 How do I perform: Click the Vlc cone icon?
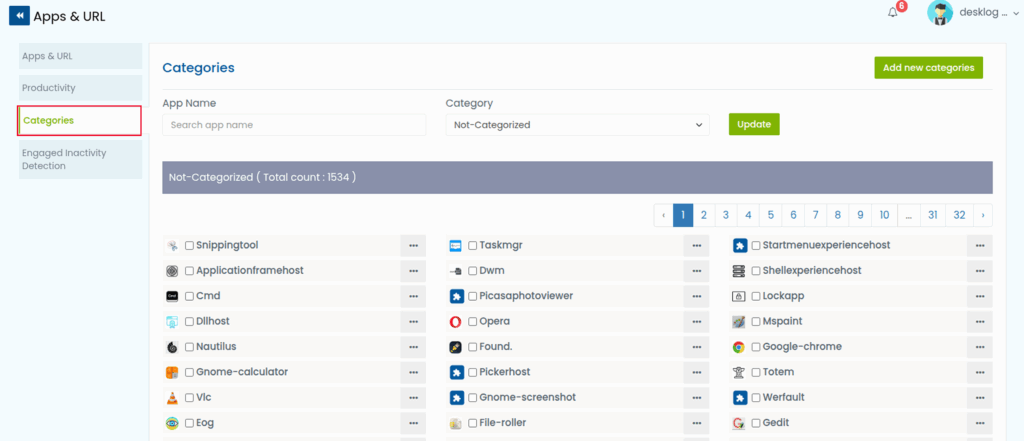tap(172, 398)
